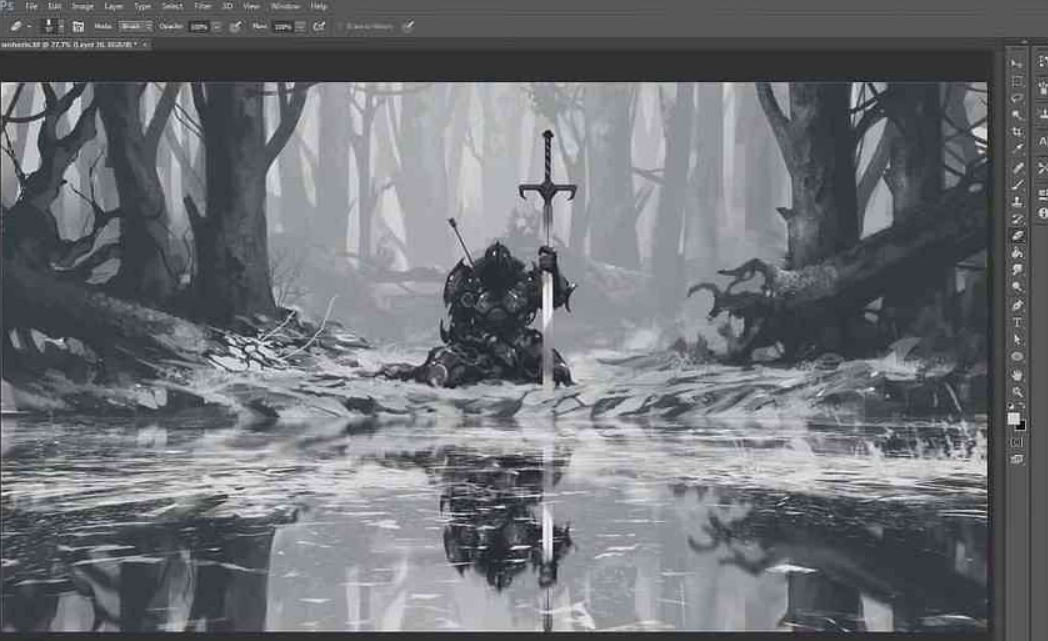The width and height of the screenshot is (1048, 641).
Task: Select the Horizontal Type tool
Action: 1017,322
